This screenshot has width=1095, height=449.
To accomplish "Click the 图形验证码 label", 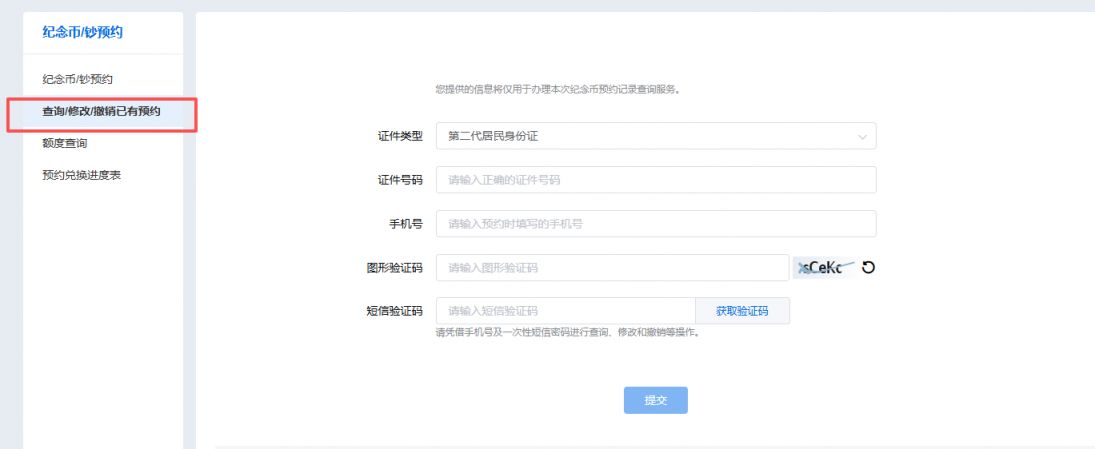I will tap(395, 268).
